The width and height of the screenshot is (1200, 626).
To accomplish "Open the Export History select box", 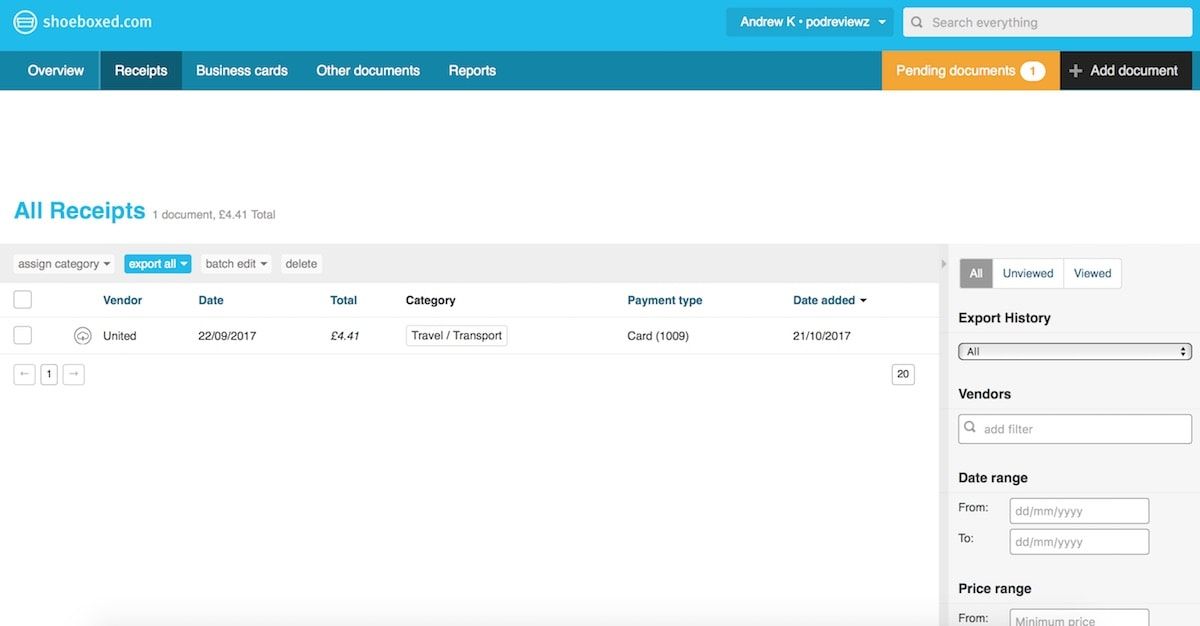I will pyautogui.click(x=1074, y=352).
